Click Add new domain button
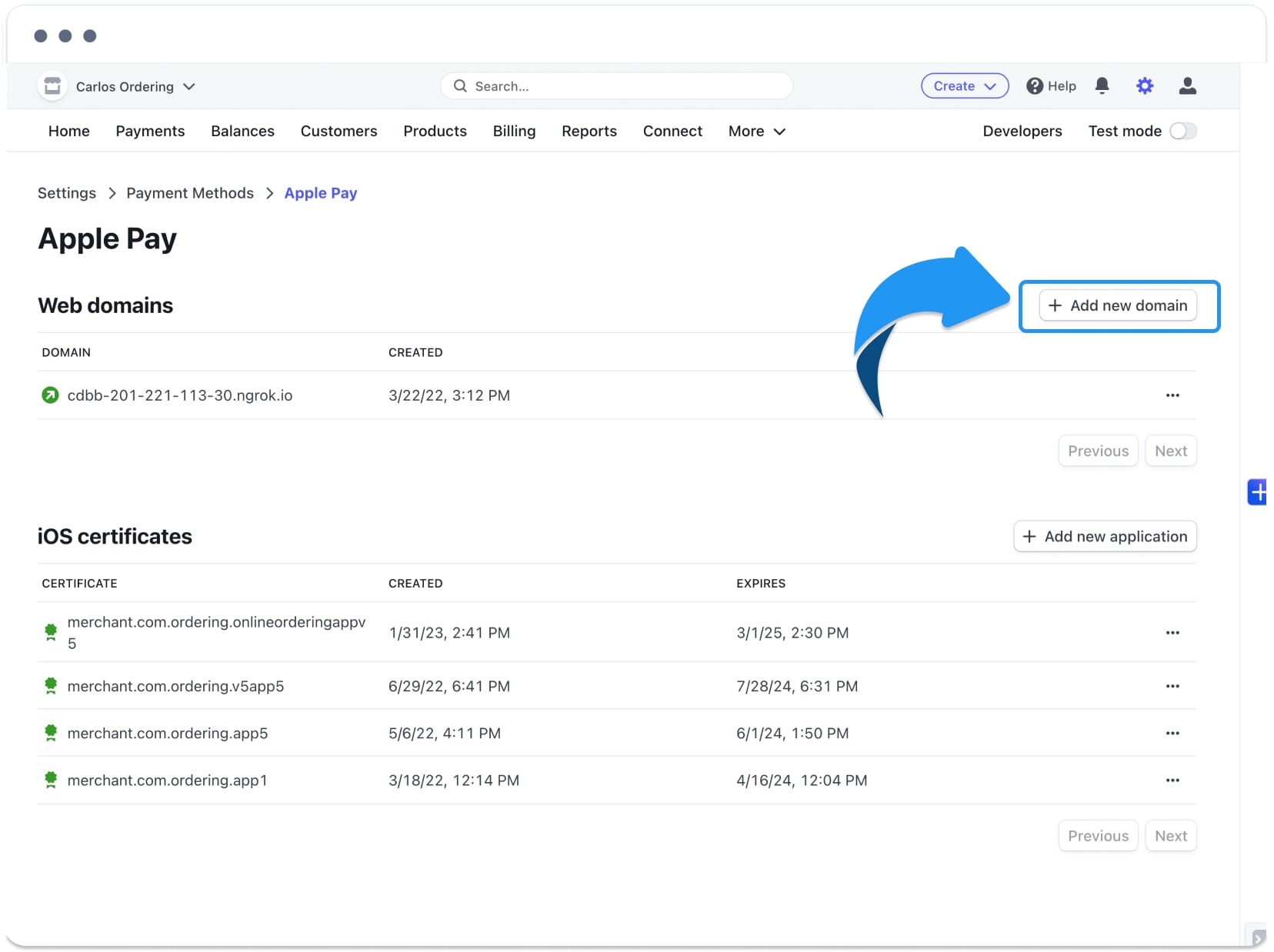 click(x=1118, y=305)
